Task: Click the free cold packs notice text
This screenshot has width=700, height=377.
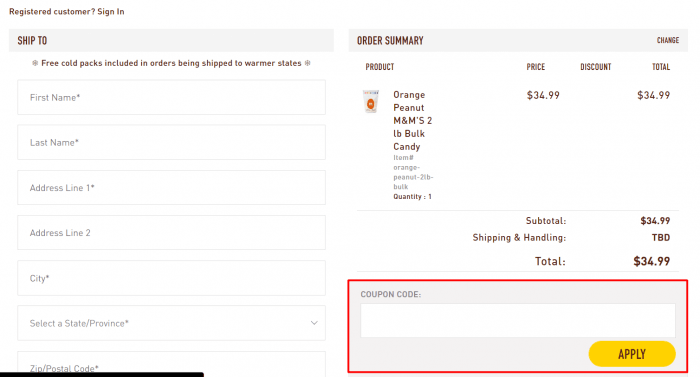Action: (171, 63)
